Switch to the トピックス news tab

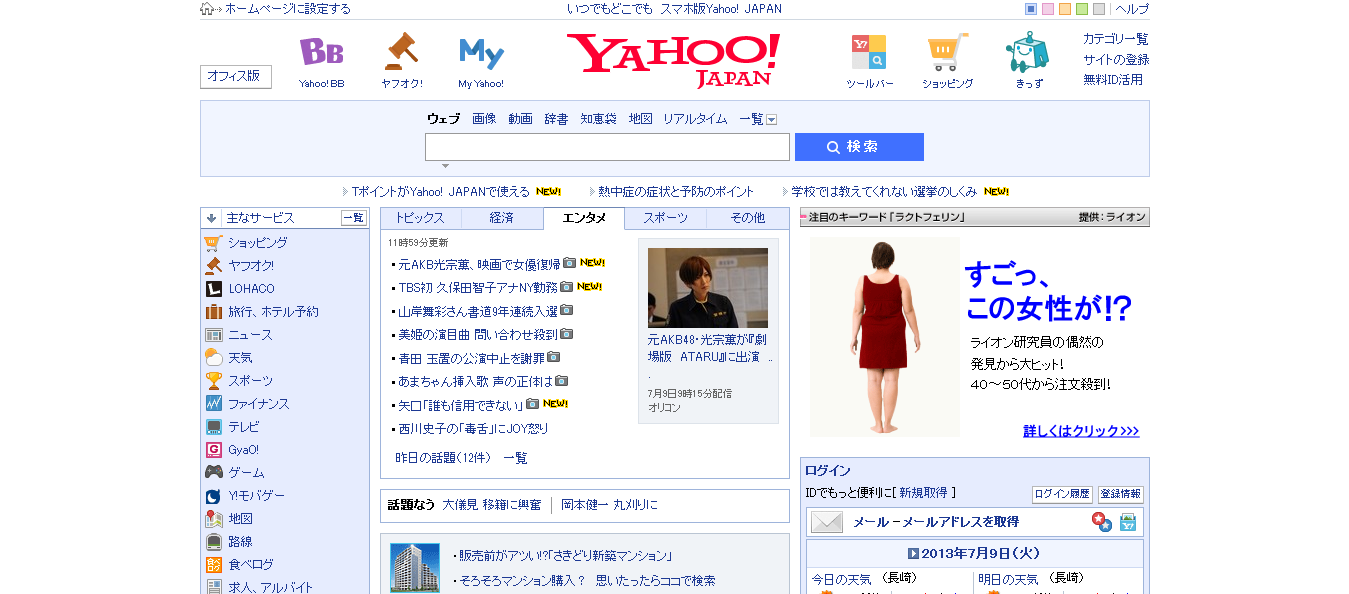420,218
